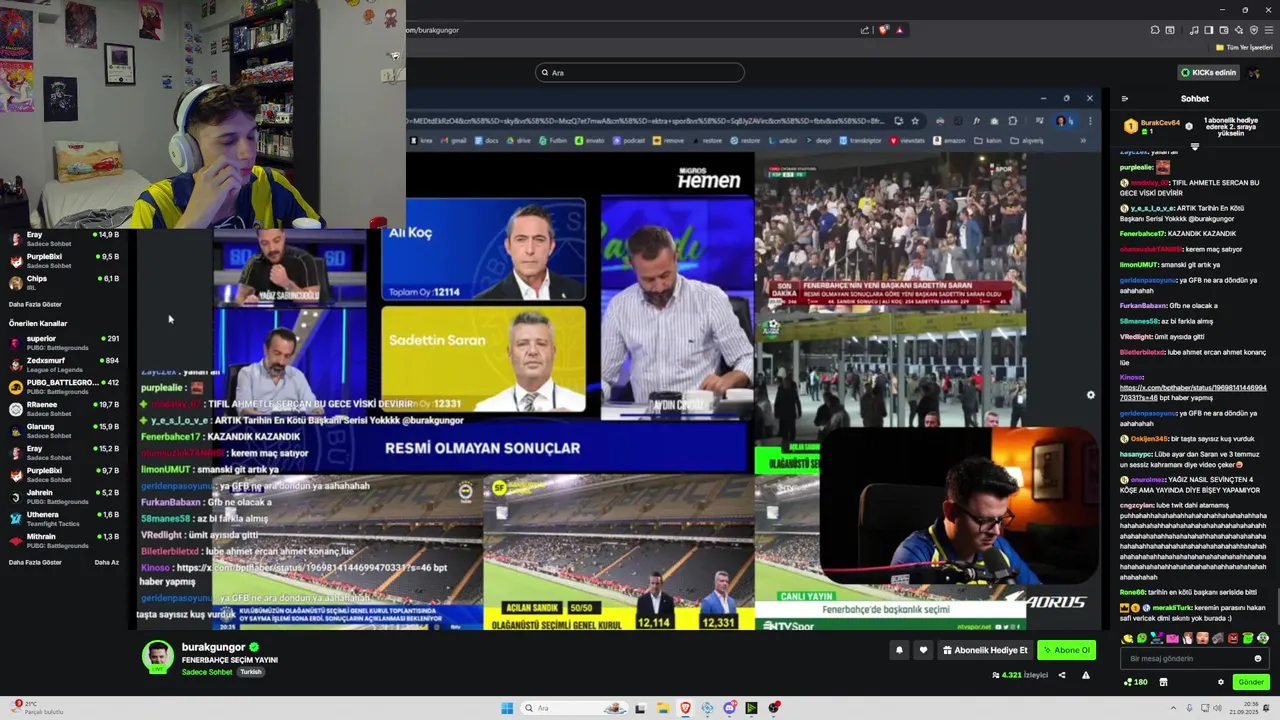Open Mithrain channel in sidebar

coord(64,540)
